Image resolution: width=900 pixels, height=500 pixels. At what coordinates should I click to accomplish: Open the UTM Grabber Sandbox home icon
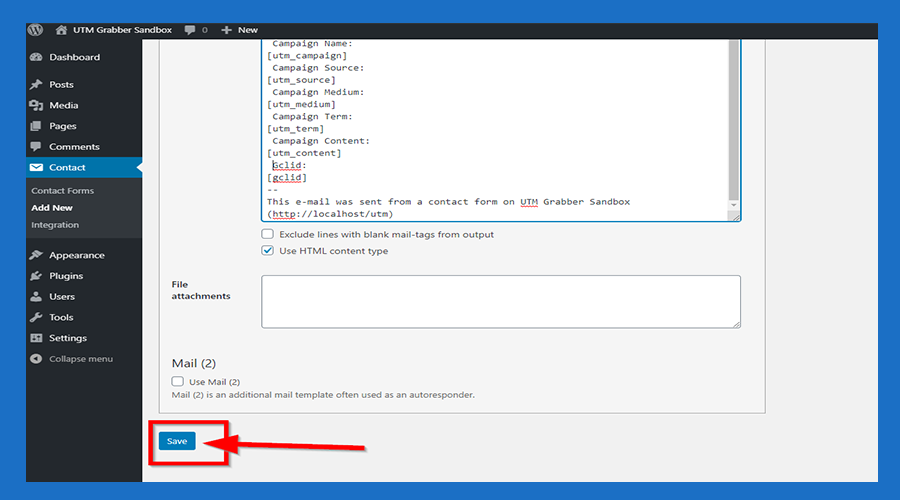pos(62,30)
